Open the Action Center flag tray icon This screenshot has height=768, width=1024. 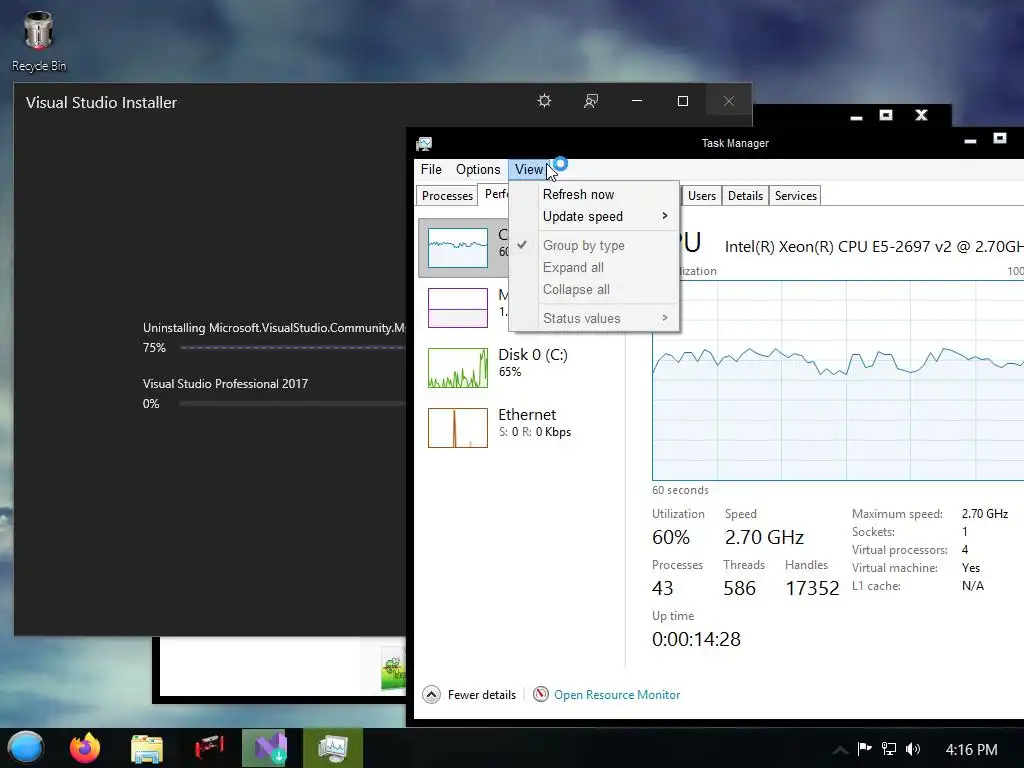pyautogui.click(x=865, y=748)
